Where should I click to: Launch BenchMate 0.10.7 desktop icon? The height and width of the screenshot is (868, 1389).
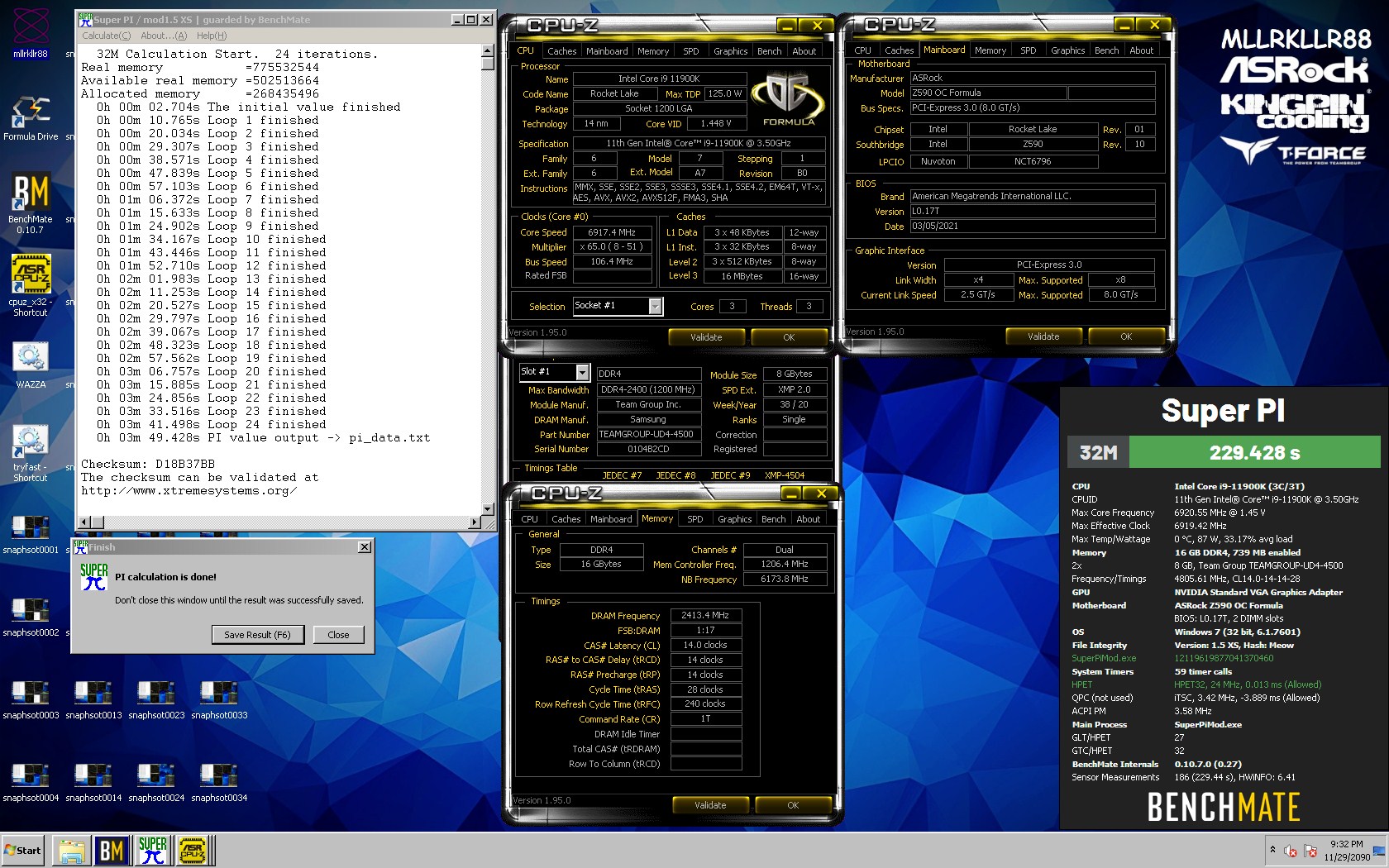pyautogui.click(x=31, y=203)
